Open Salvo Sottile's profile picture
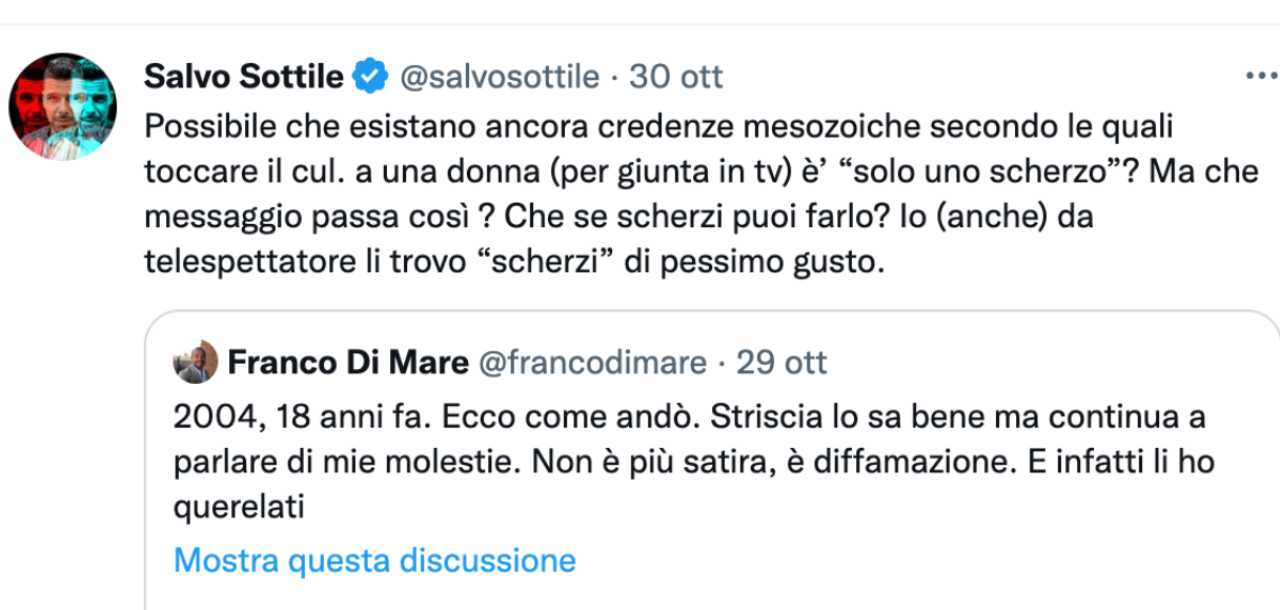This screenshot has height=610, width=1280. pos(63,106)
